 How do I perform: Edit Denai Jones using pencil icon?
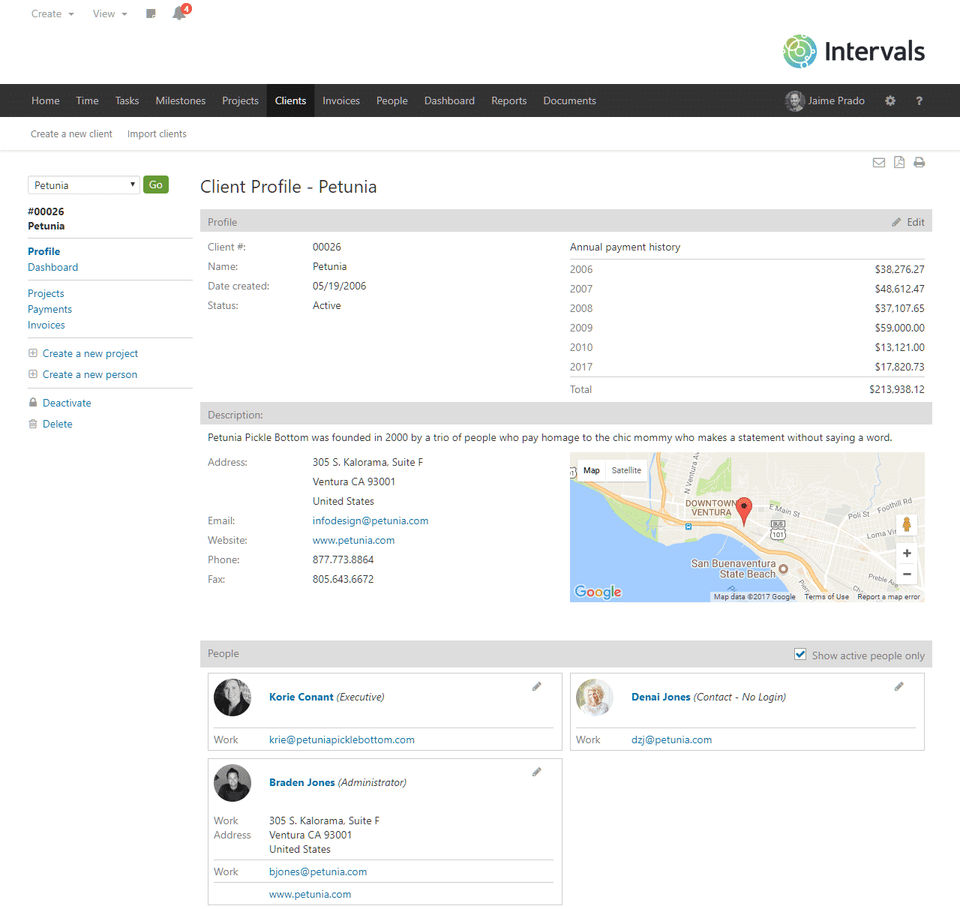pyautogui.click(x=899, y=687)
